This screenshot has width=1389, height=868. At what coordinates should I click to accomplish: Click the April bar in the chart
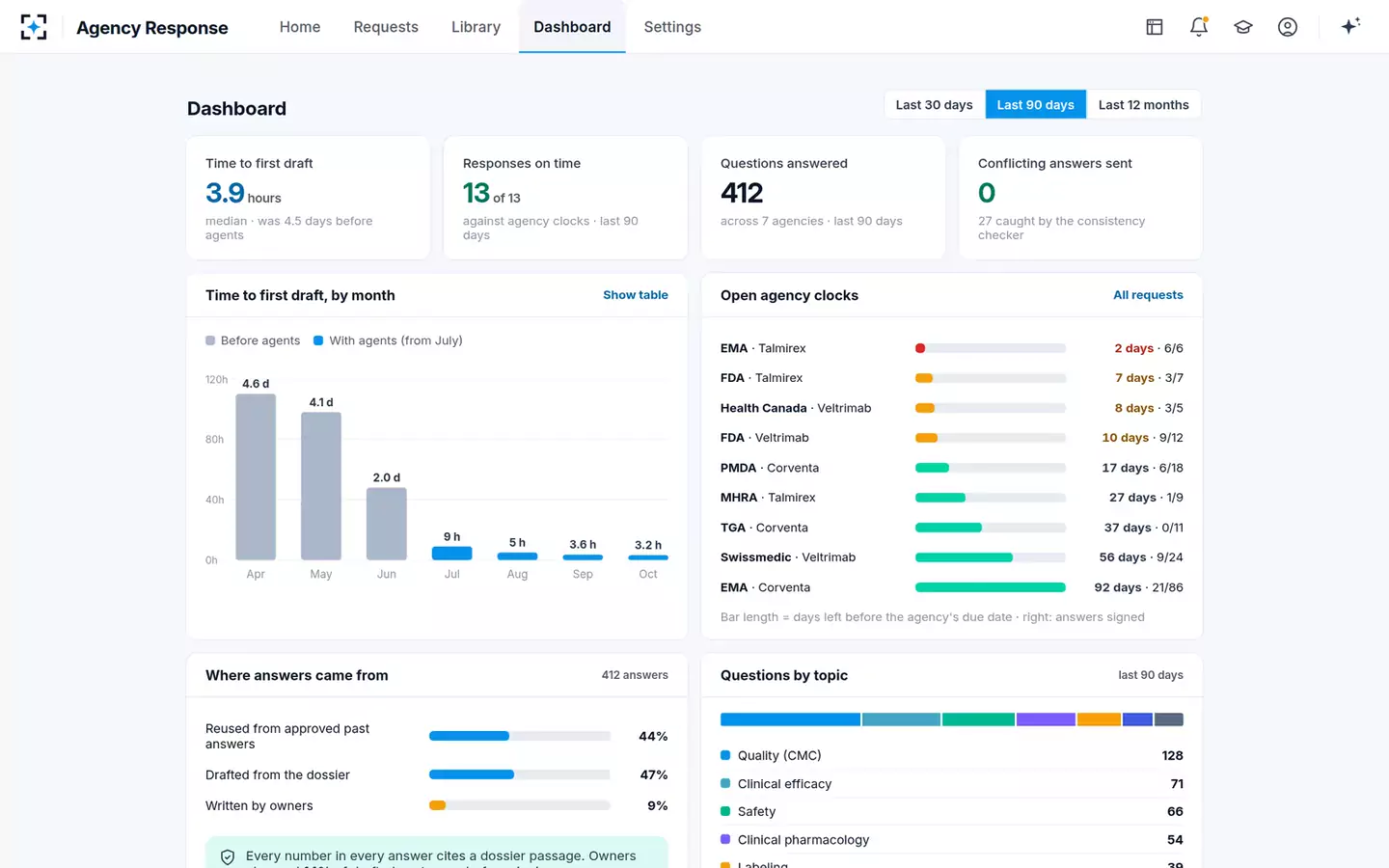[256, 476]
